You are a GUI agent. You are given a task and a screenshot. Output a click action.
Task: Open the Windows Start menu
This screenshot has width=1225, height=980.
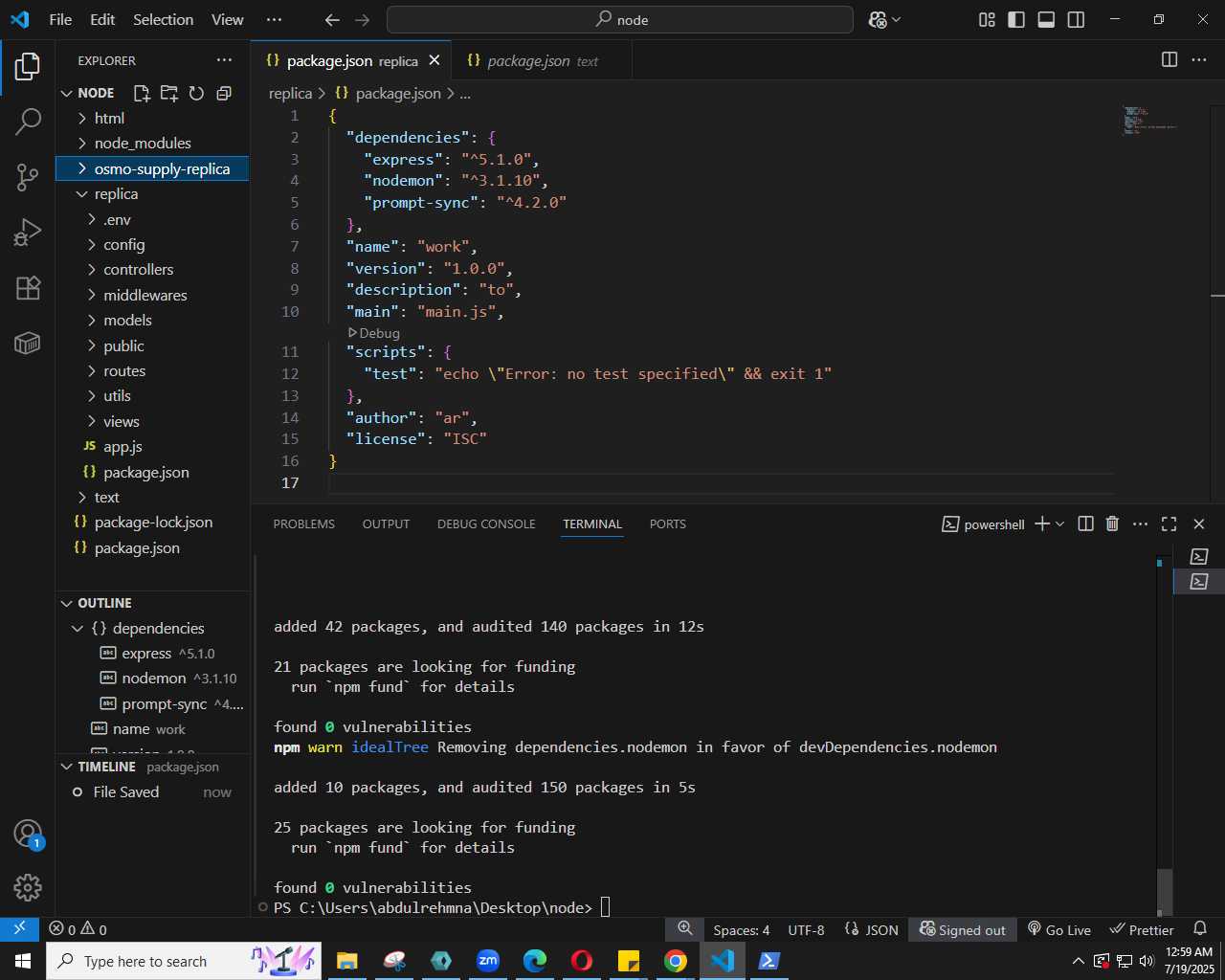point(23,961)
